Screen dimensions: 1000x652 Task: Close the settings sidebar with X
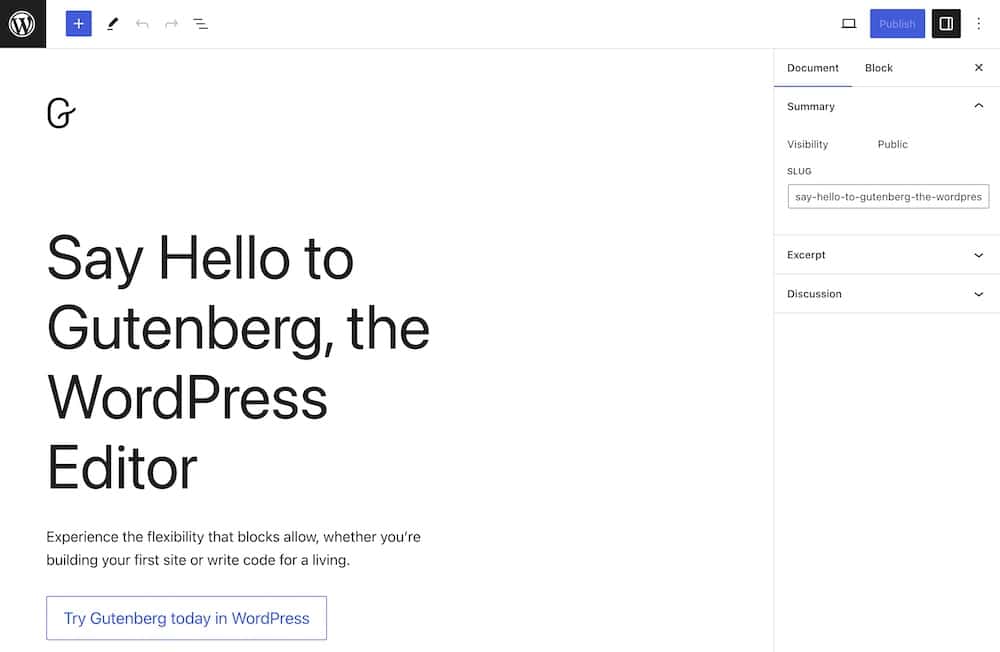point(978,68)
